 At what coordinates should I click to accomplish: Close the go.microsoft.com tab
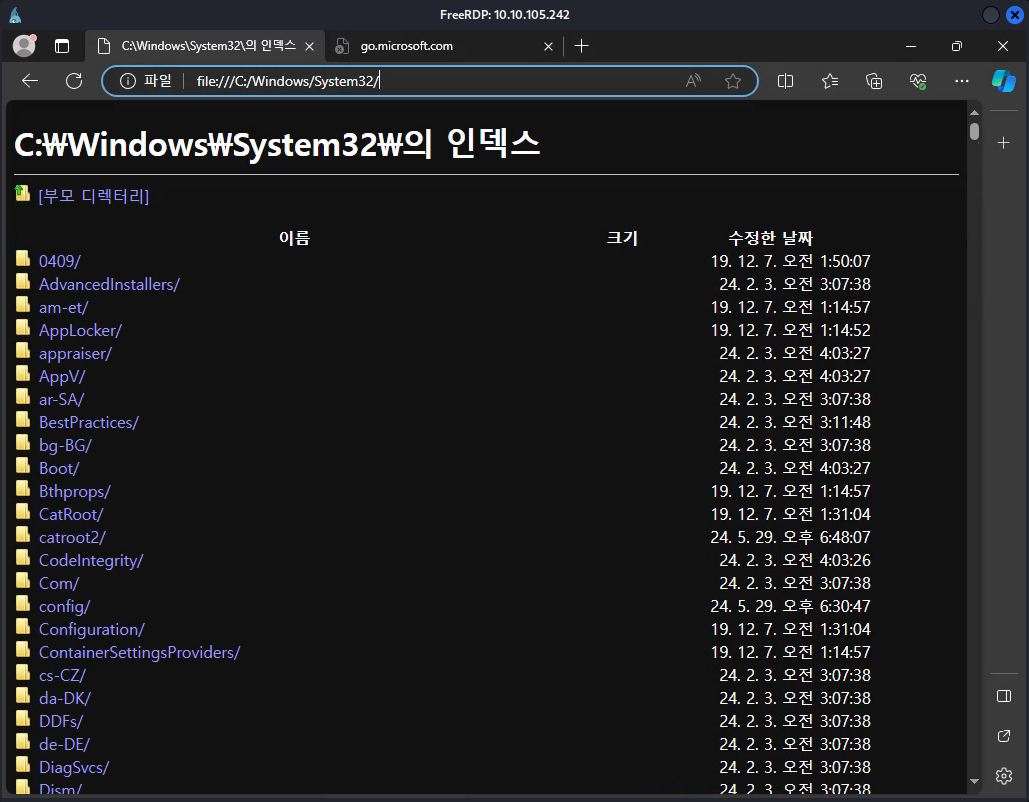pyautogui.click(x=548, y=46)
